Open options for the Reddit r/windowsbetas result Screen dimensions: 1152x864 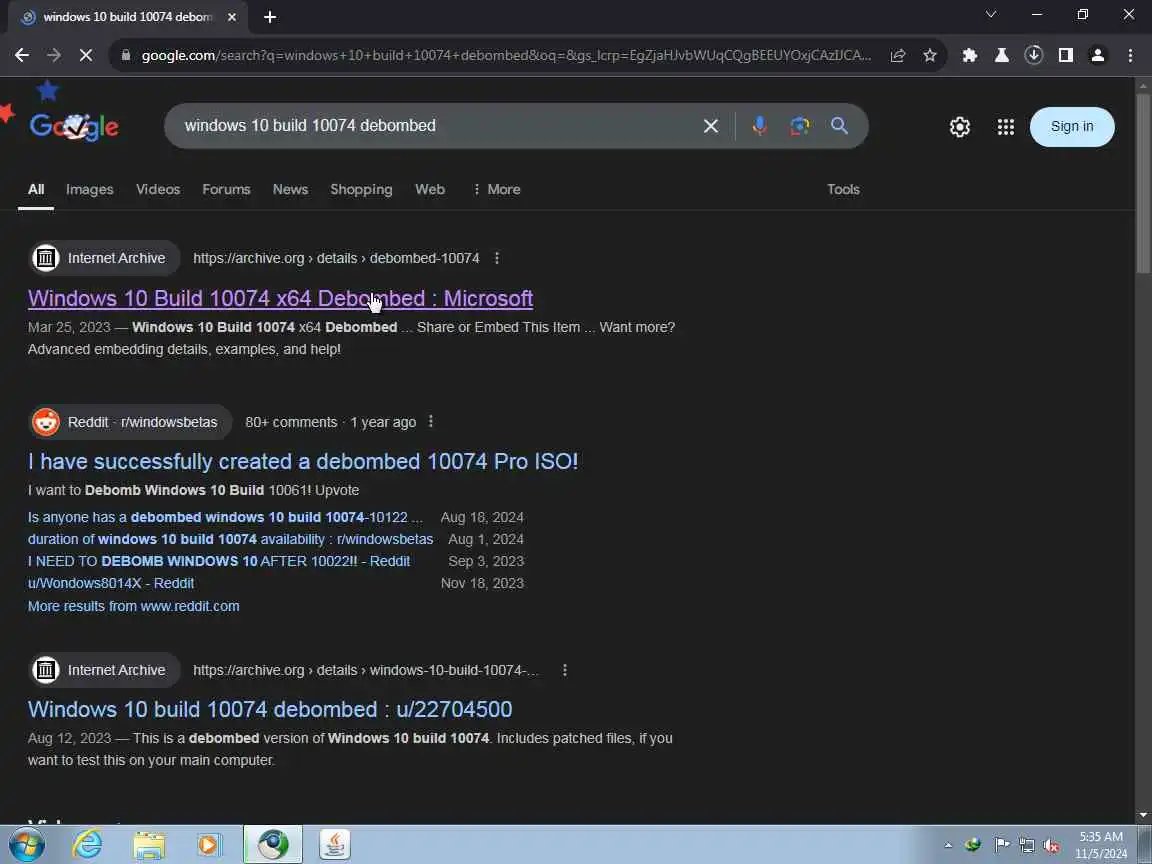point(431,422)
